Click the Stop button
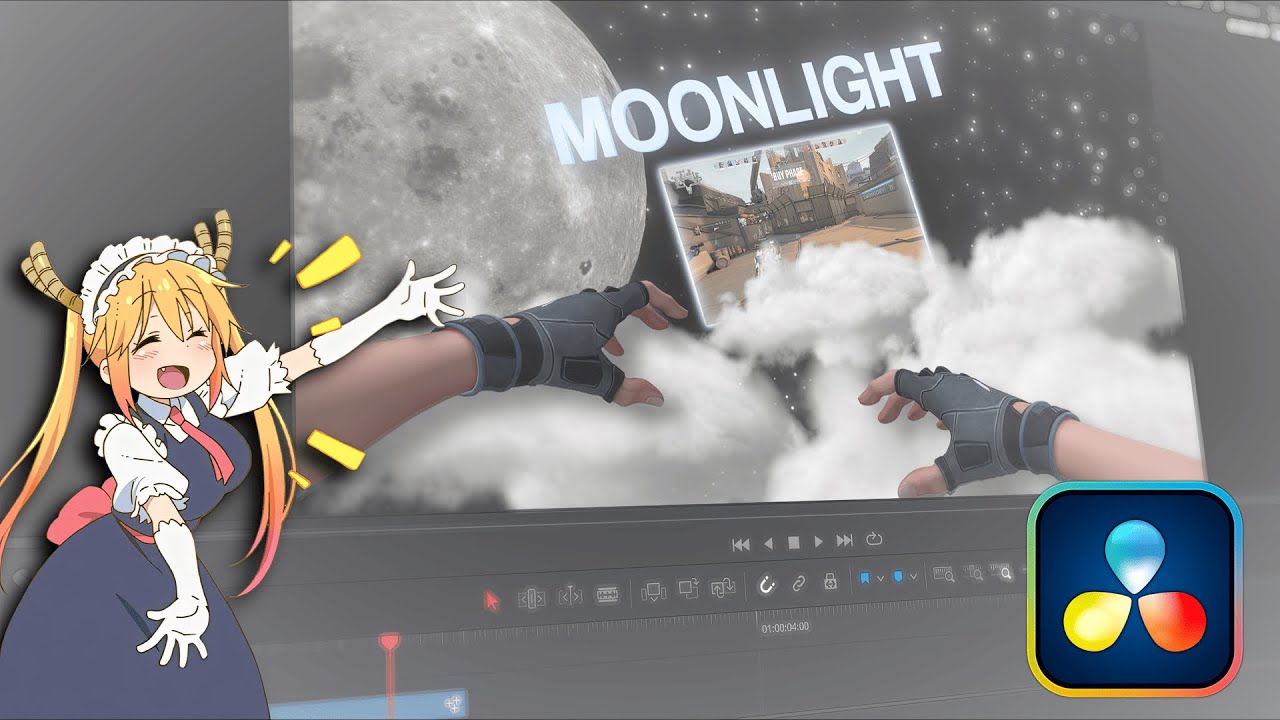Image resolution: width=1280 pixels, height=720 pixels. [794, 542]
